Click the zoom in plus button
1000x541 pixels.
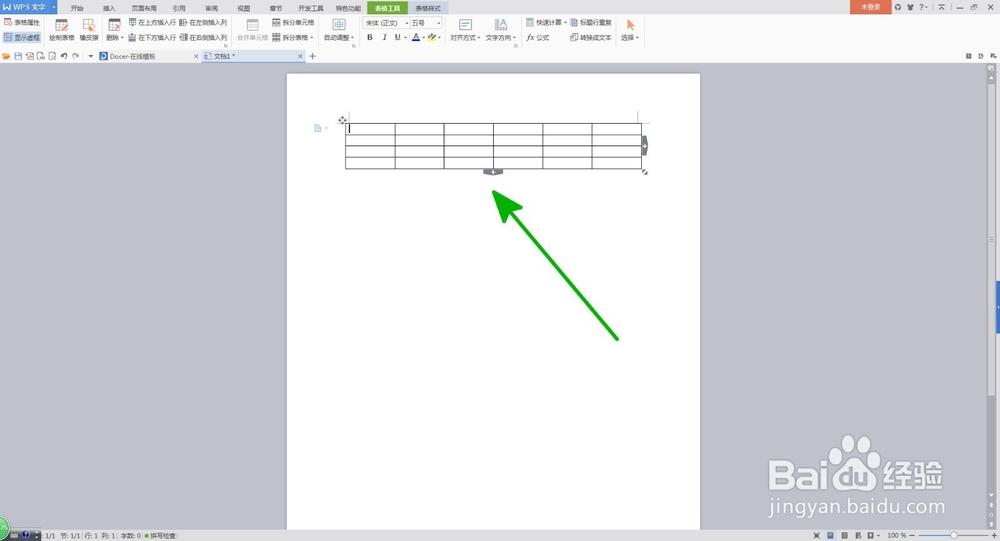pos(994,535)
